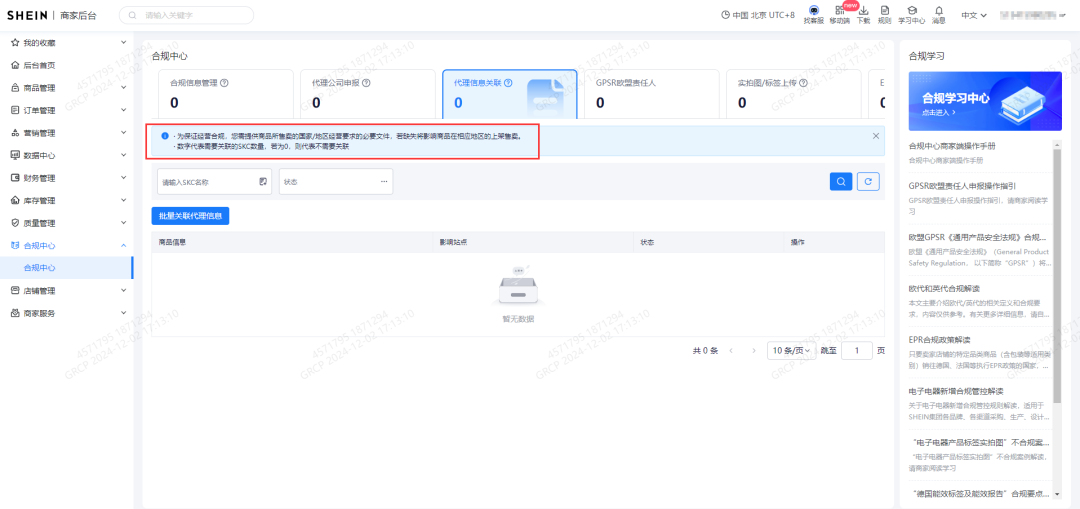Click the monitor icon for 数据中心
Screen dimensions: 1080x509
15,156
